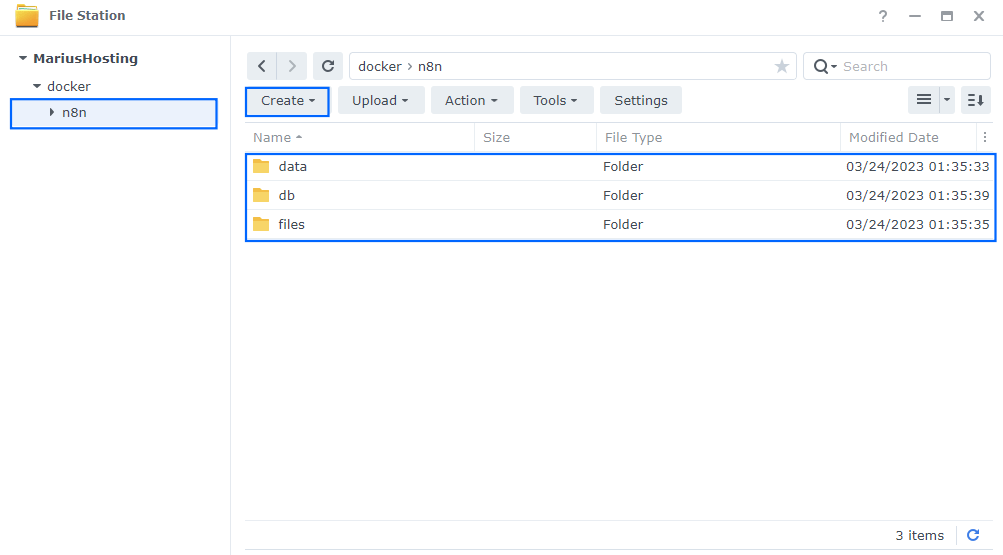Open File Station Settings

point(640,100)
